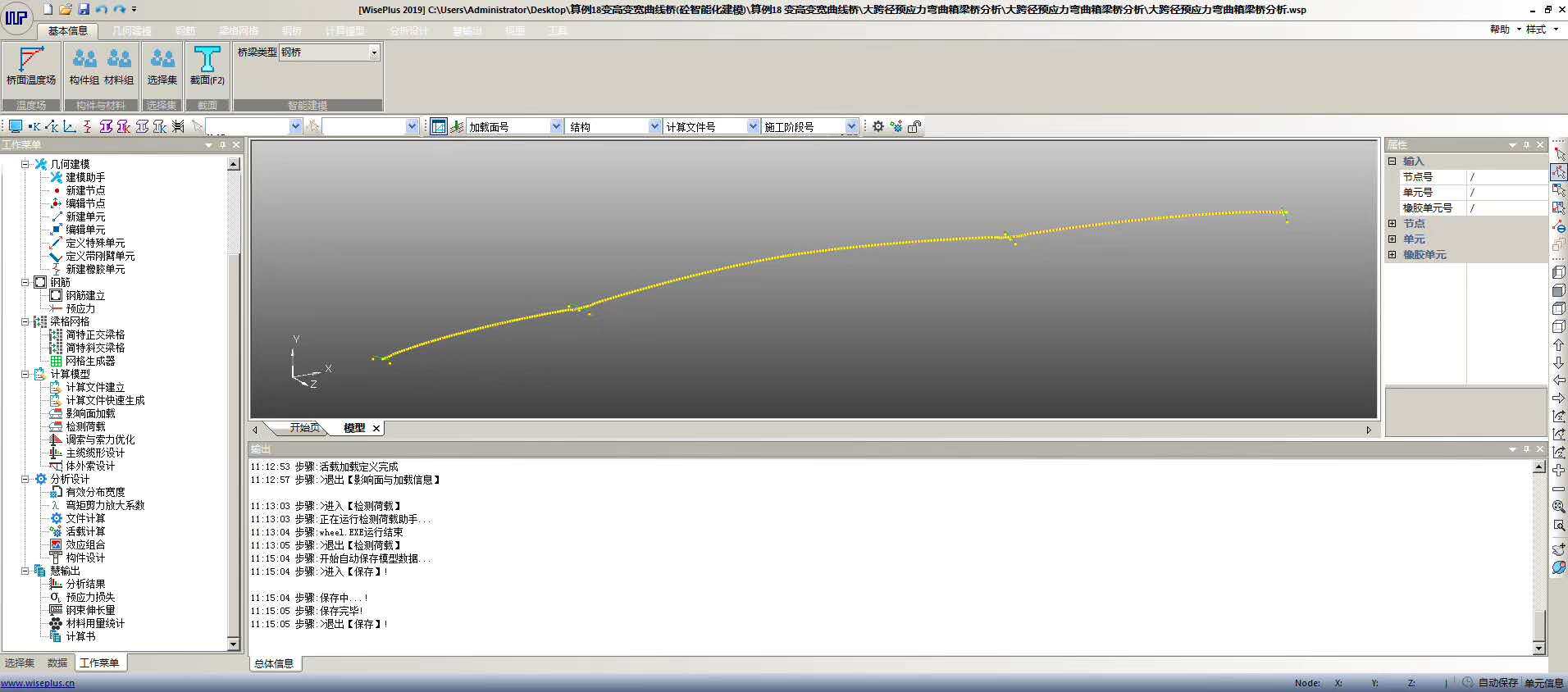This screenshot has width=1568, height=692.
Task: Click 自动保存 in status bar
Action: point(1497,683)
